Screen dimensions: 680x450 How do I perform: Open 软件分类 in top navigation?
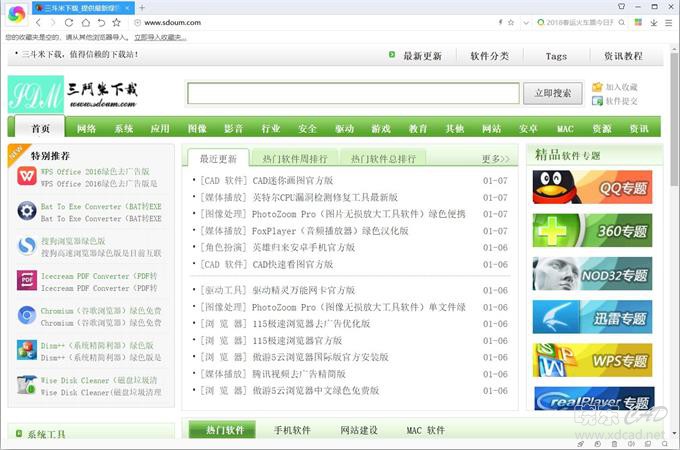pyautogui.click(x=490, y=56)
